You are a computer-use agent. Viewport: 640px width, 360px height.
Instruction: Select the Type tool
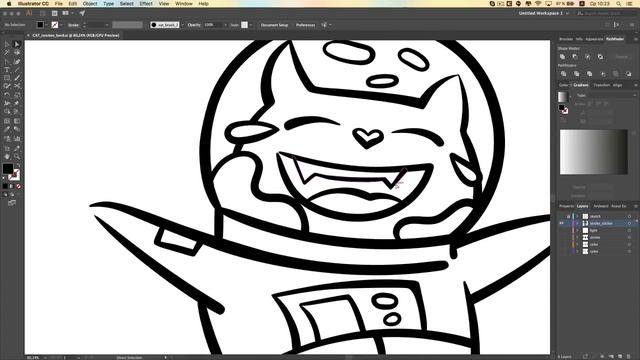tap(7, 70)
